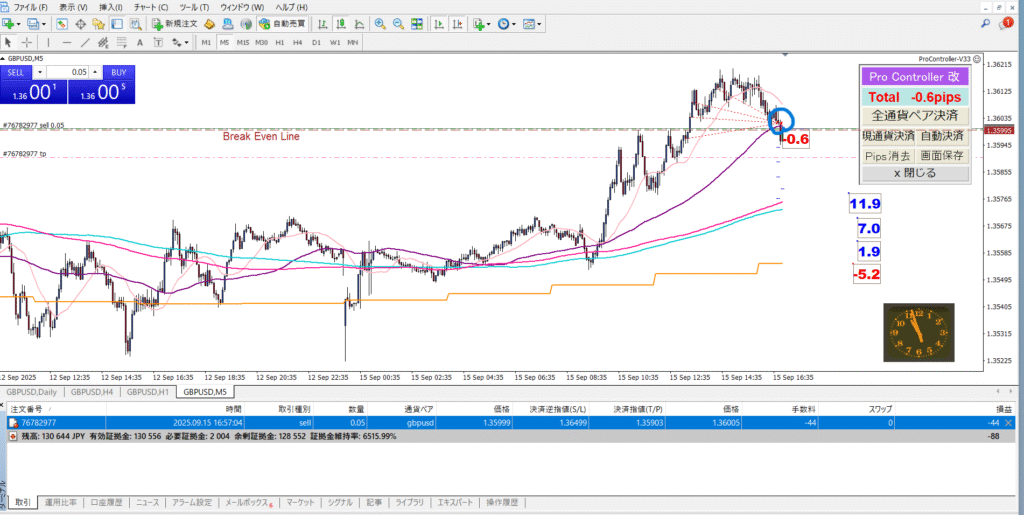Switch to the GBPUSD,Daily chart tab
Screen dimensions: 1024x515
[31, 392]
